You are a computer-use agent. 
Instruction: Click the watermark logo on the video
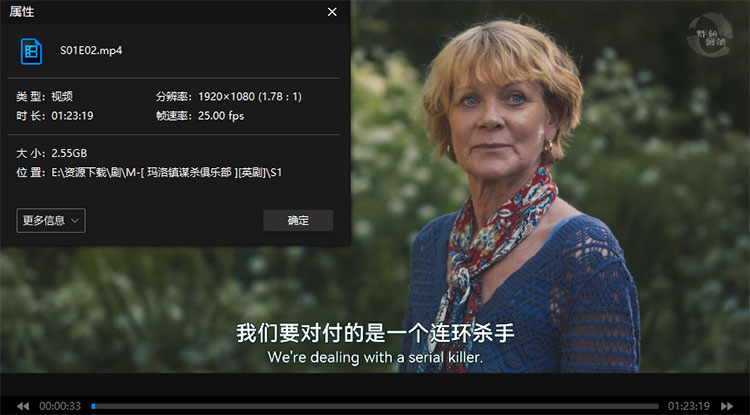coord(709,35)
